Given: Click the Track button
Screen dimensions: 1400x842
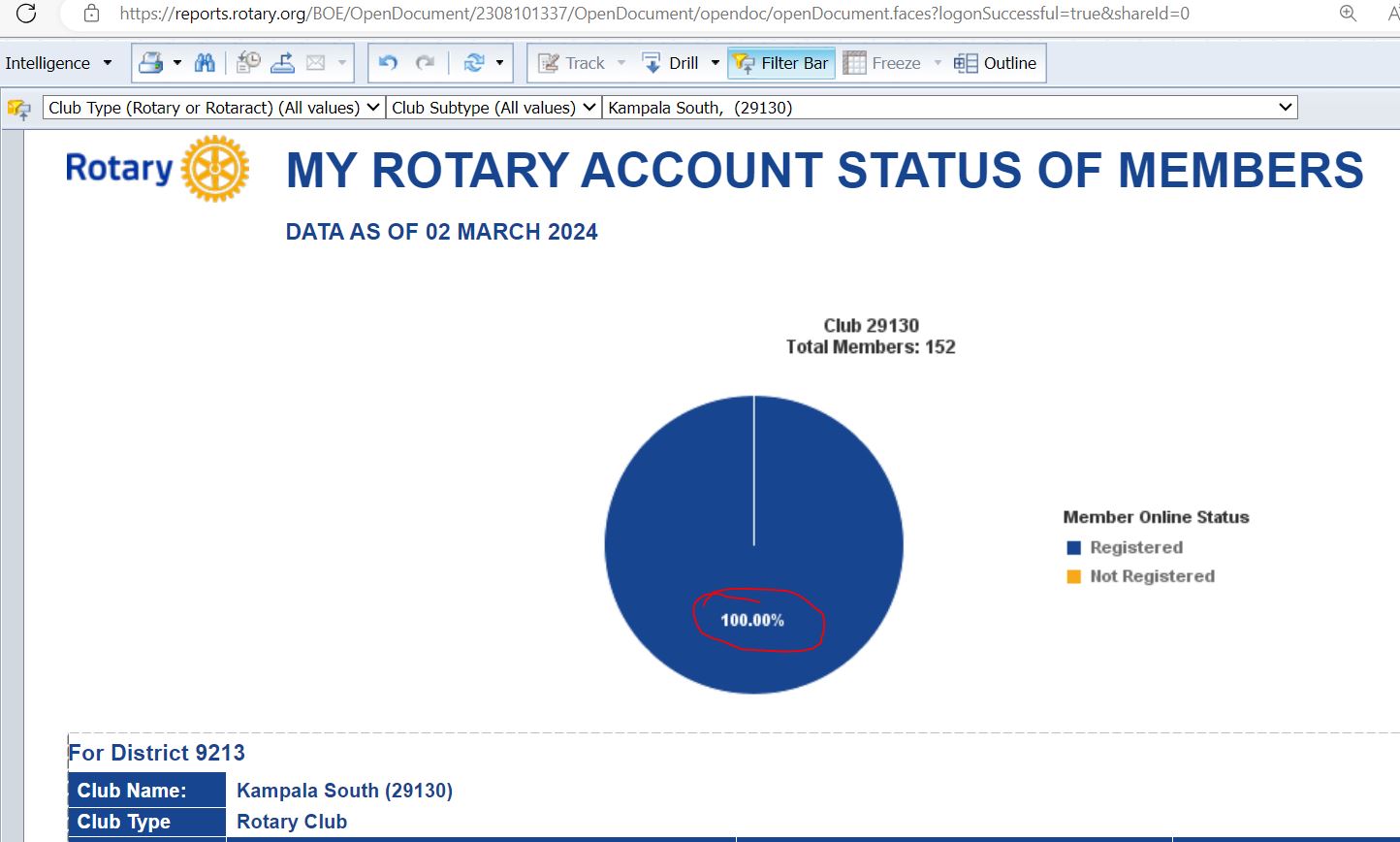Looking at the screenshot, I should 572,63.
